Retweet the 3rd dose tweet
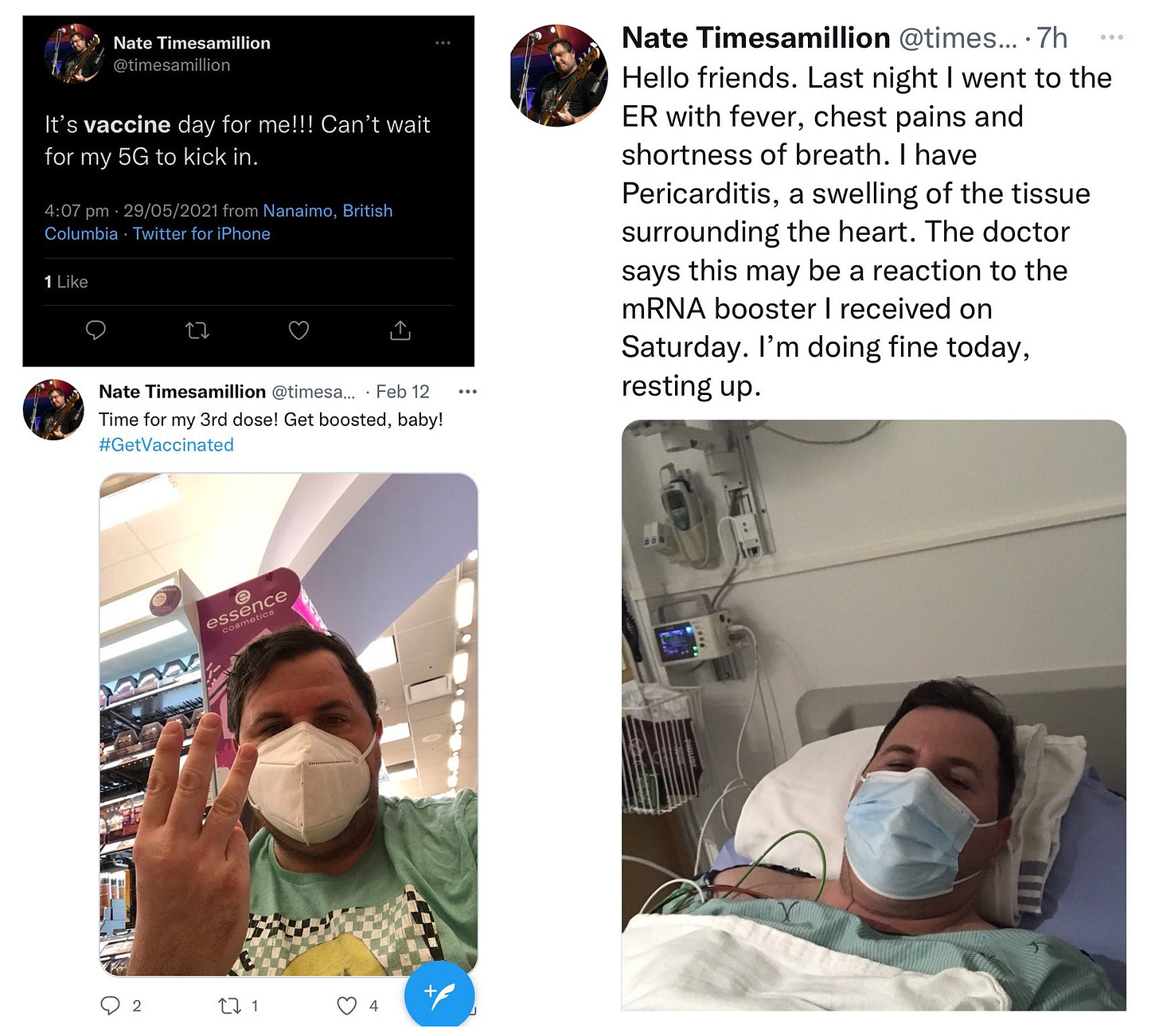1159x1036 pixels. [x=229, y=1006]
